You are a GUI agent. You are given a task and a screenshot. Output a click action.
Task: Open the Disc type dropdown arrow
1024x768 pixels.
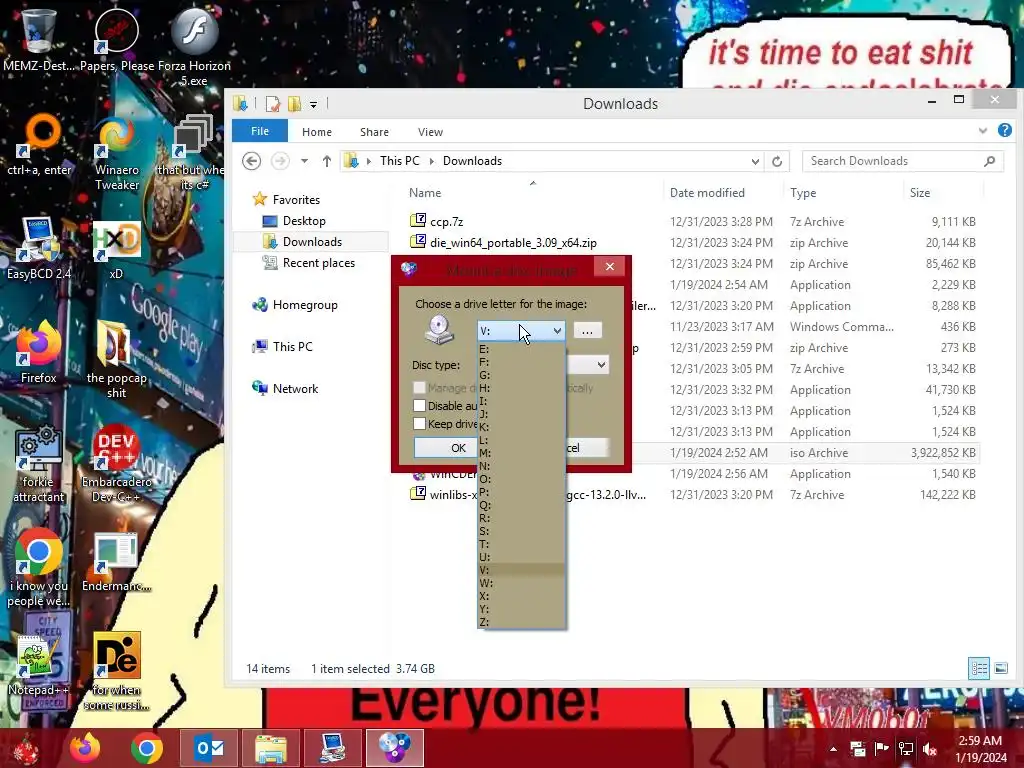[x=601, y=364]
